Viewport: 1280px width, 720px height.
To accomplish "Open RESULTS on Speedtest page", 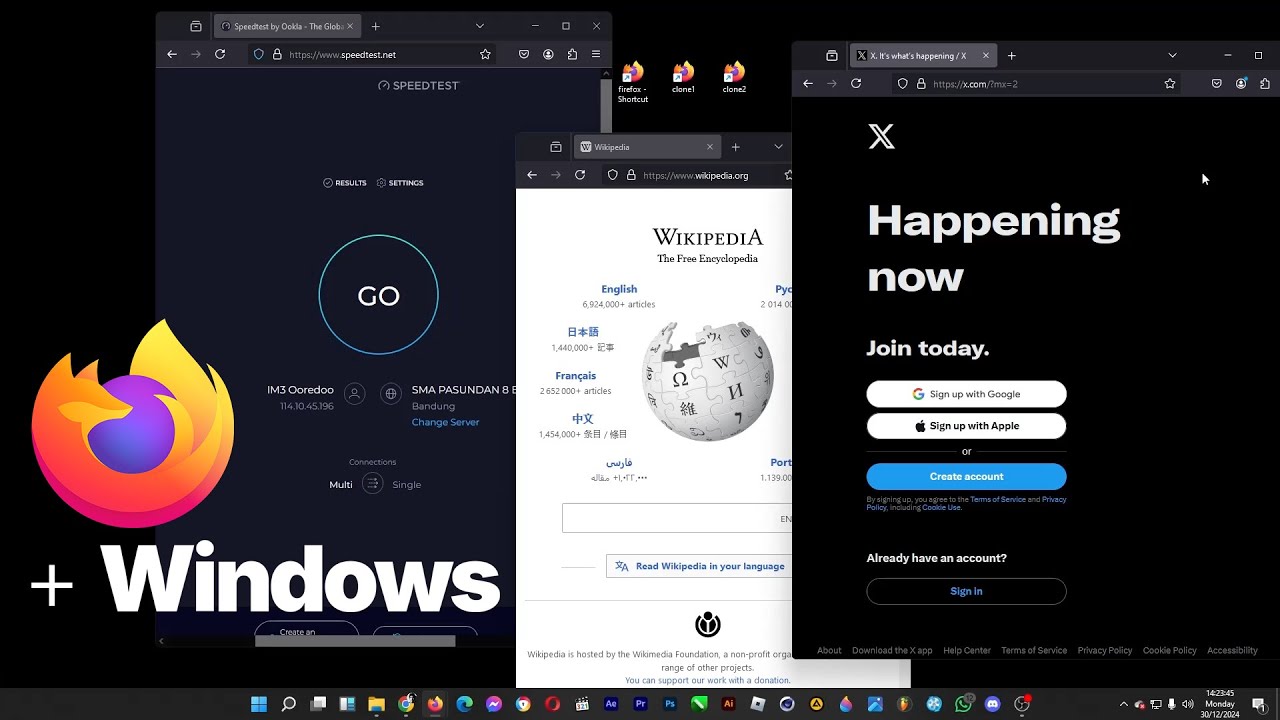I will [x=345, y=183].
